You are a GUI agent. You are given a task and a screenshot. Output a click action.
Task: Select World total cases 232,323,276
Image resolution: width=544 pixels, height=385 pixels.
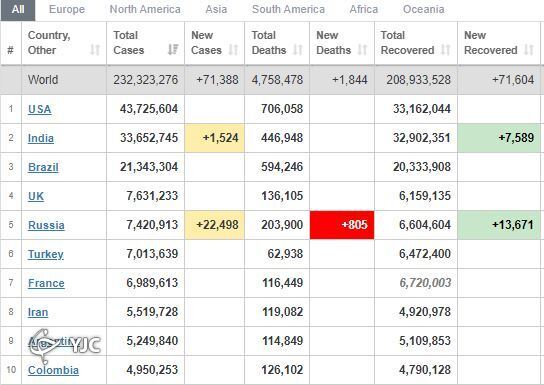tap(146, 80)
